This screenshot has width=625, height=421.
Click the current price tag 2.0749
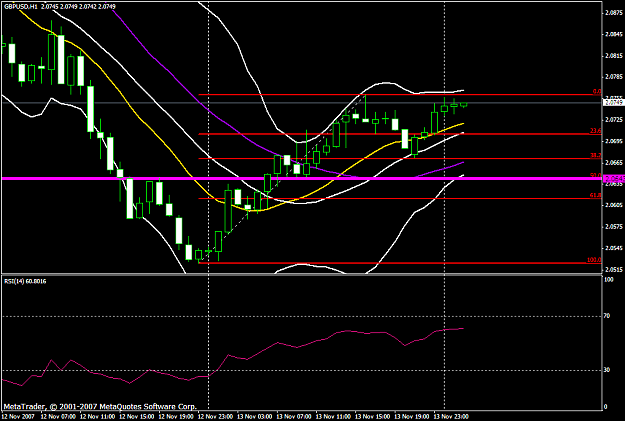click(613, 102)
